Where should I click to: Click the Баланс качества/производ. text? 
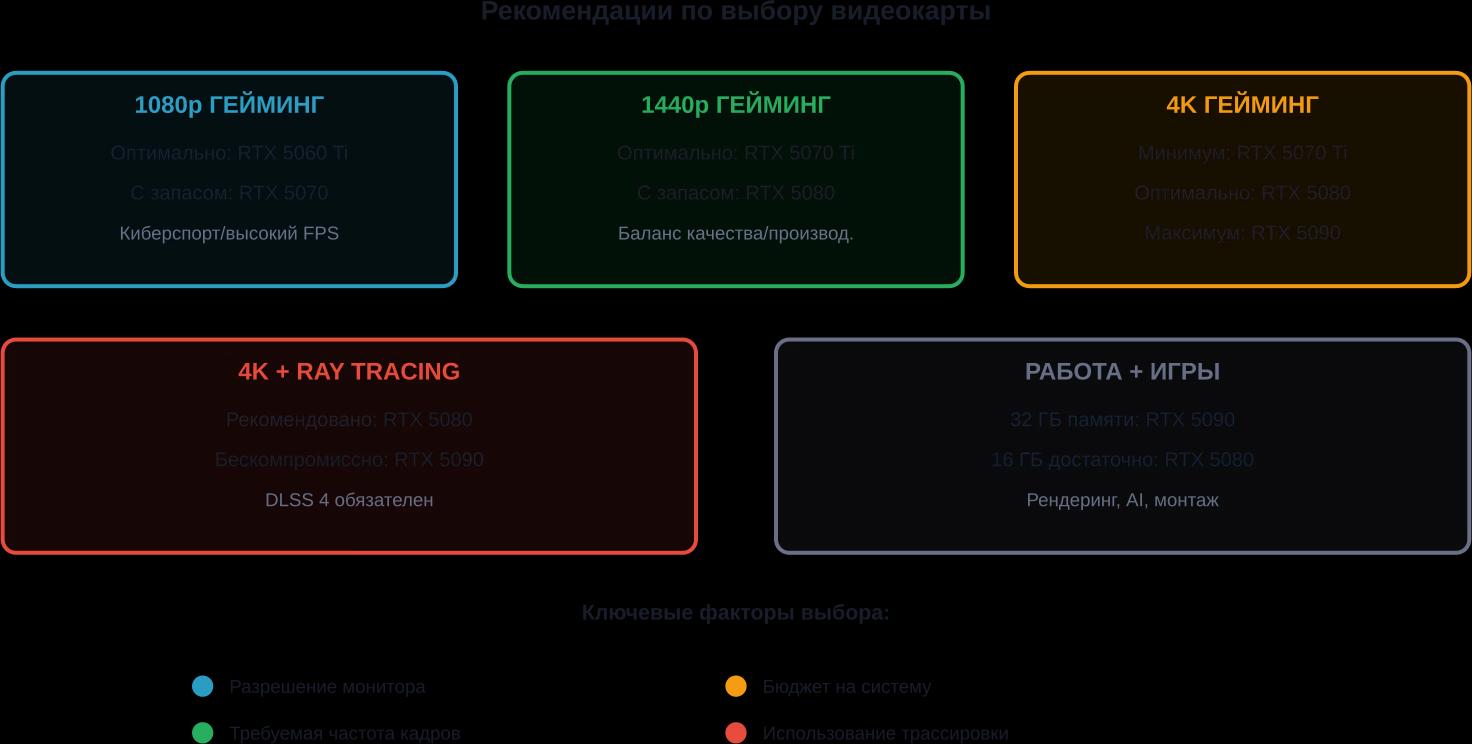(735, 234)
